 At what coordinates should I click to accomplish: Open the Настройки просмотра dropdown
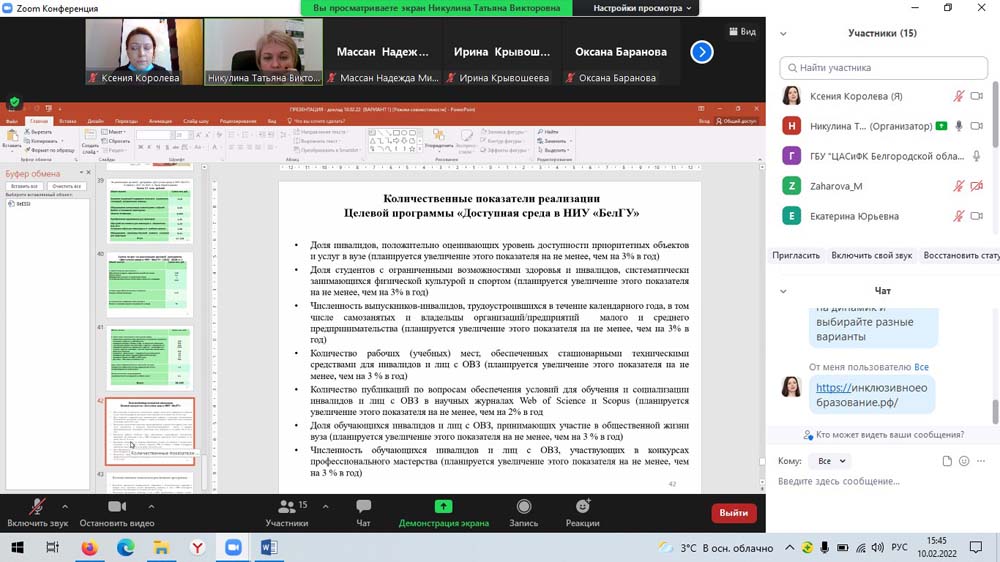[x=642, y=8]
